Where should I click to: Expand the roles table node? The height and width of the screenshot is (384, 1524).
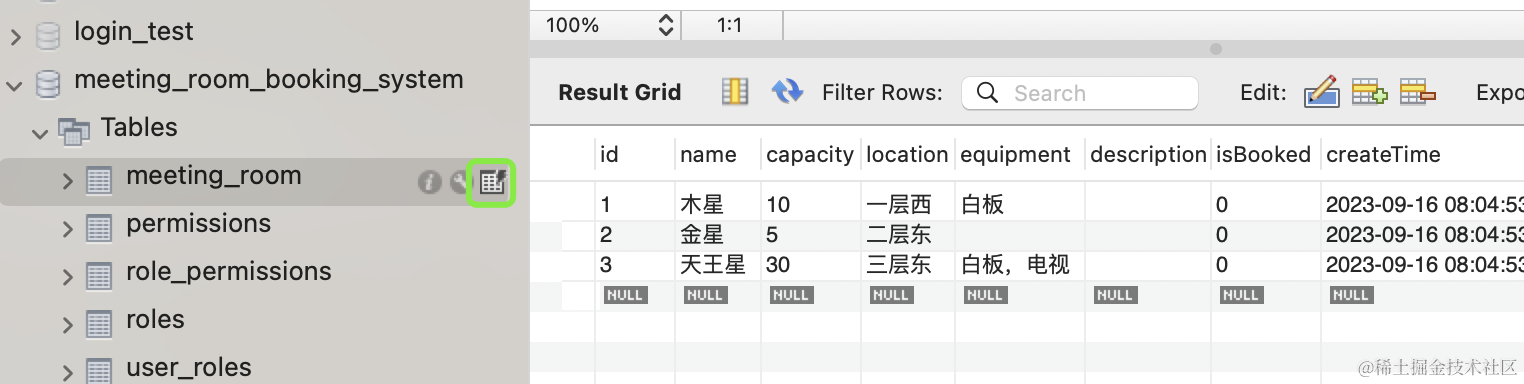tap(68, 325)
